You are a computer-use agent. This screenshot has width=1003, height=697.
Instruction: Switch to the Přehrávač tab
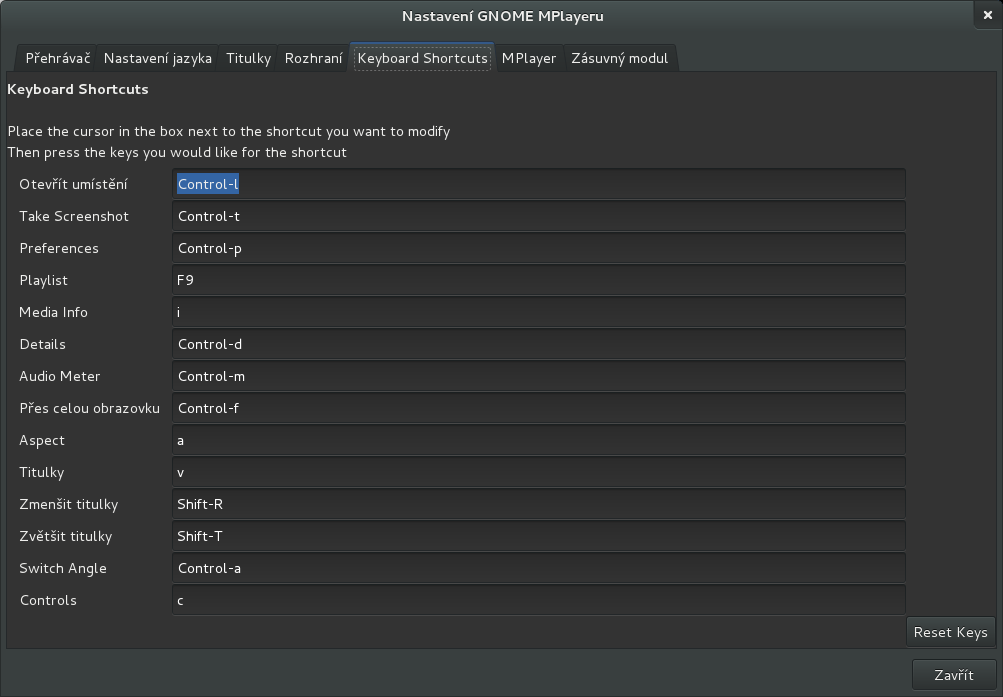[58, 58]
